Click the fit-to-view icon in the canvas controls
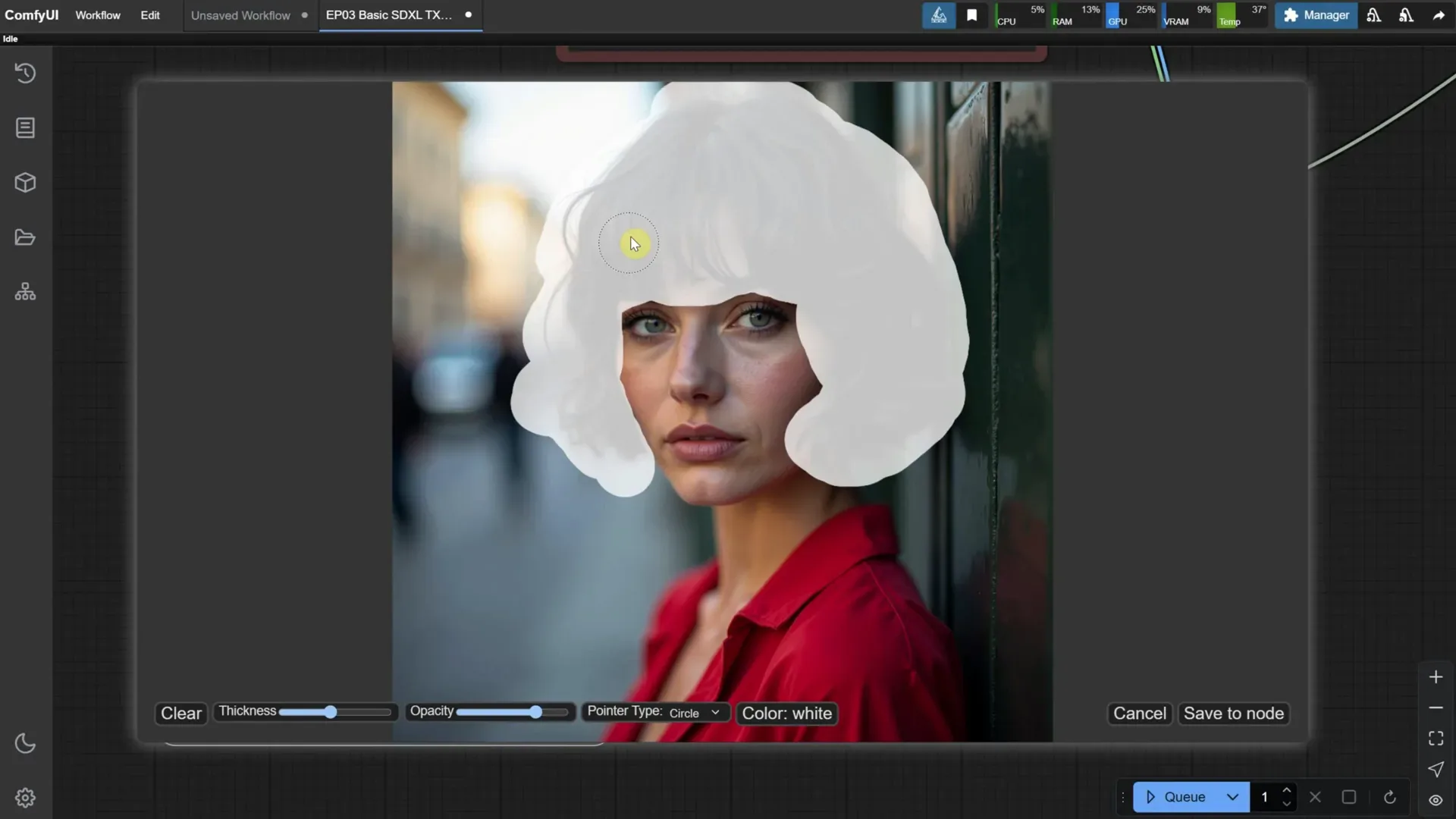Image resolution: width=1456 pixels, height=819 pixels. click(1436, 738)
